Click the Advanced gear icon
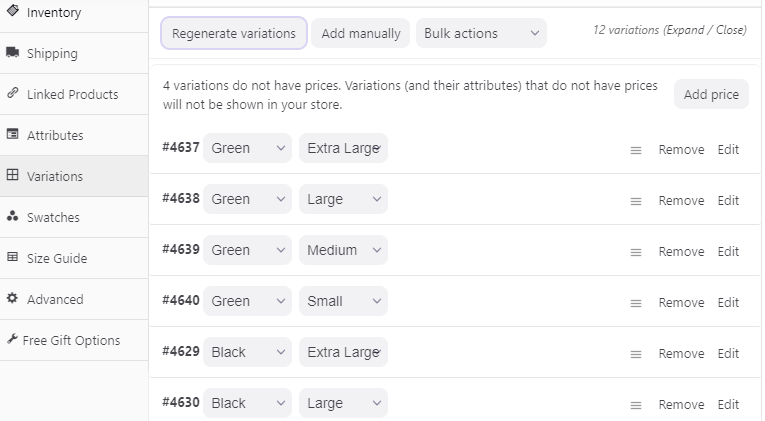The height and width of the screenshot is (421, 765). coord(12,299)
